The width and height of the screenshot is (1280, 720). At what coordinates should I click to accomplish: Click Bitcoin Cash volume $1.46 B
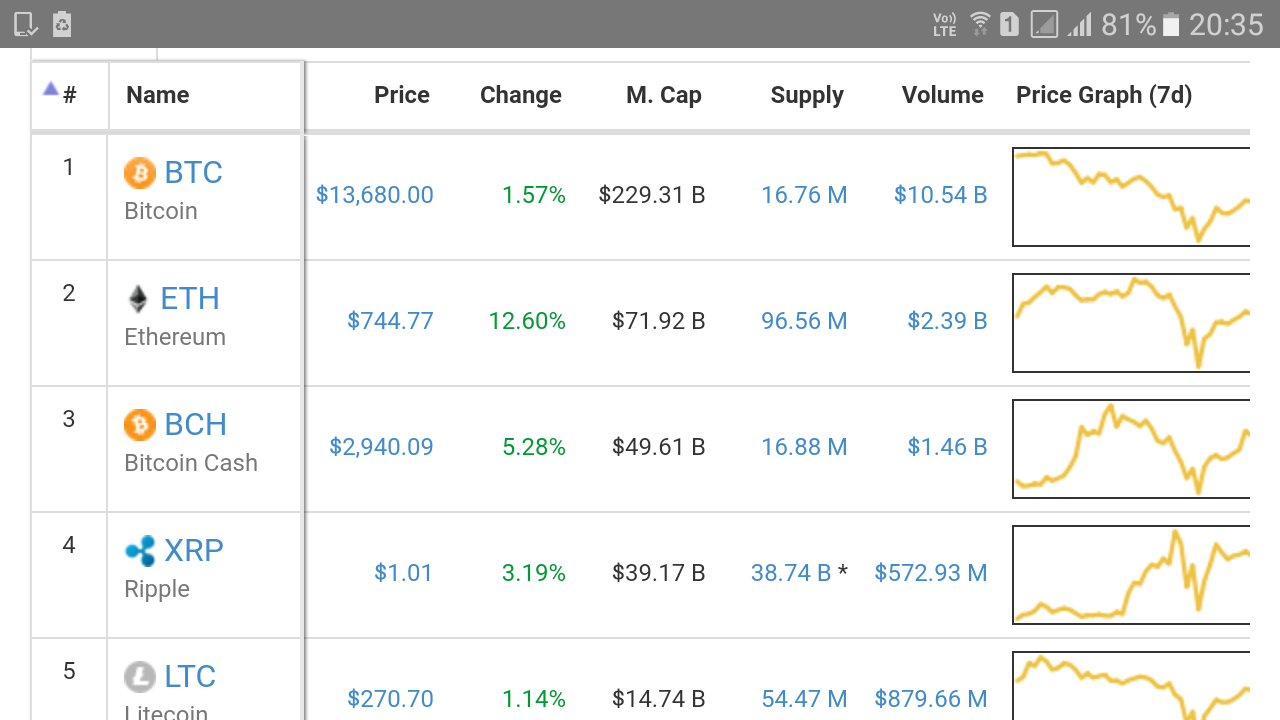pyautogui.click(x=948, y=447)
